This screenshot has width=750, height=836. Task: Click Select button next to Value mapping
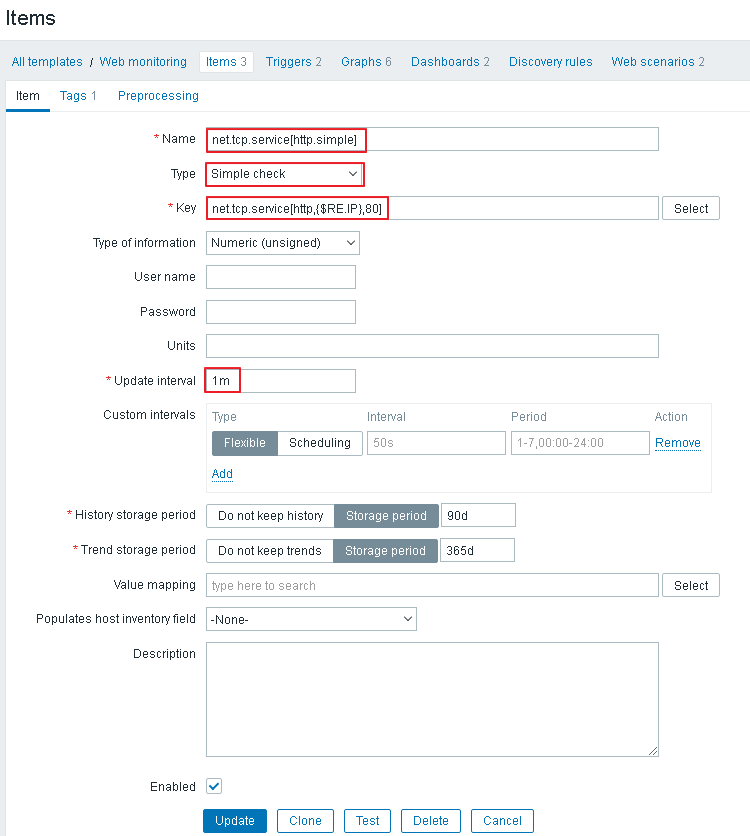click(x=691, y=585)
